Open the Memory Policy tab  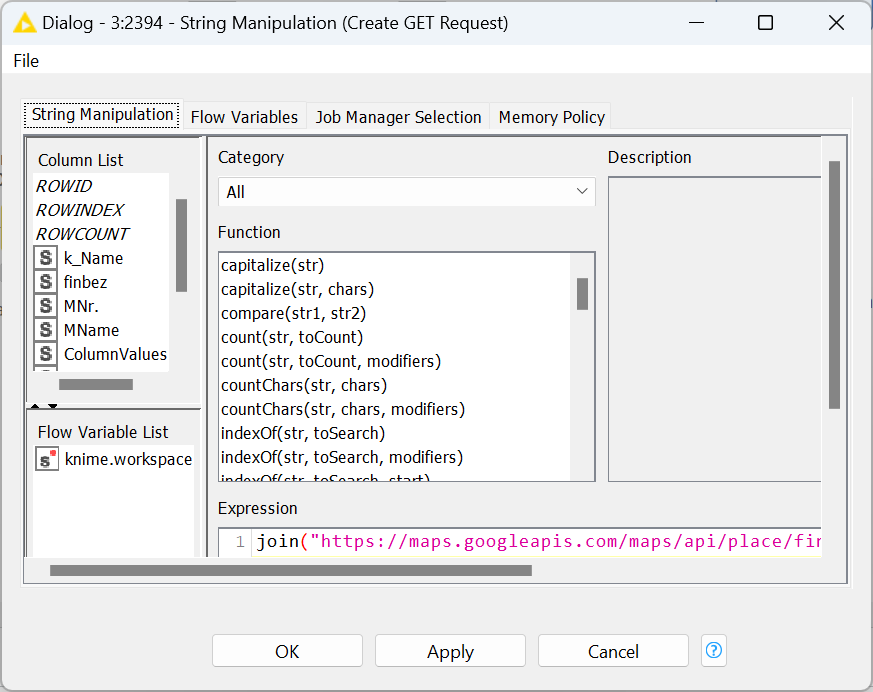click(x=551, y=117)
